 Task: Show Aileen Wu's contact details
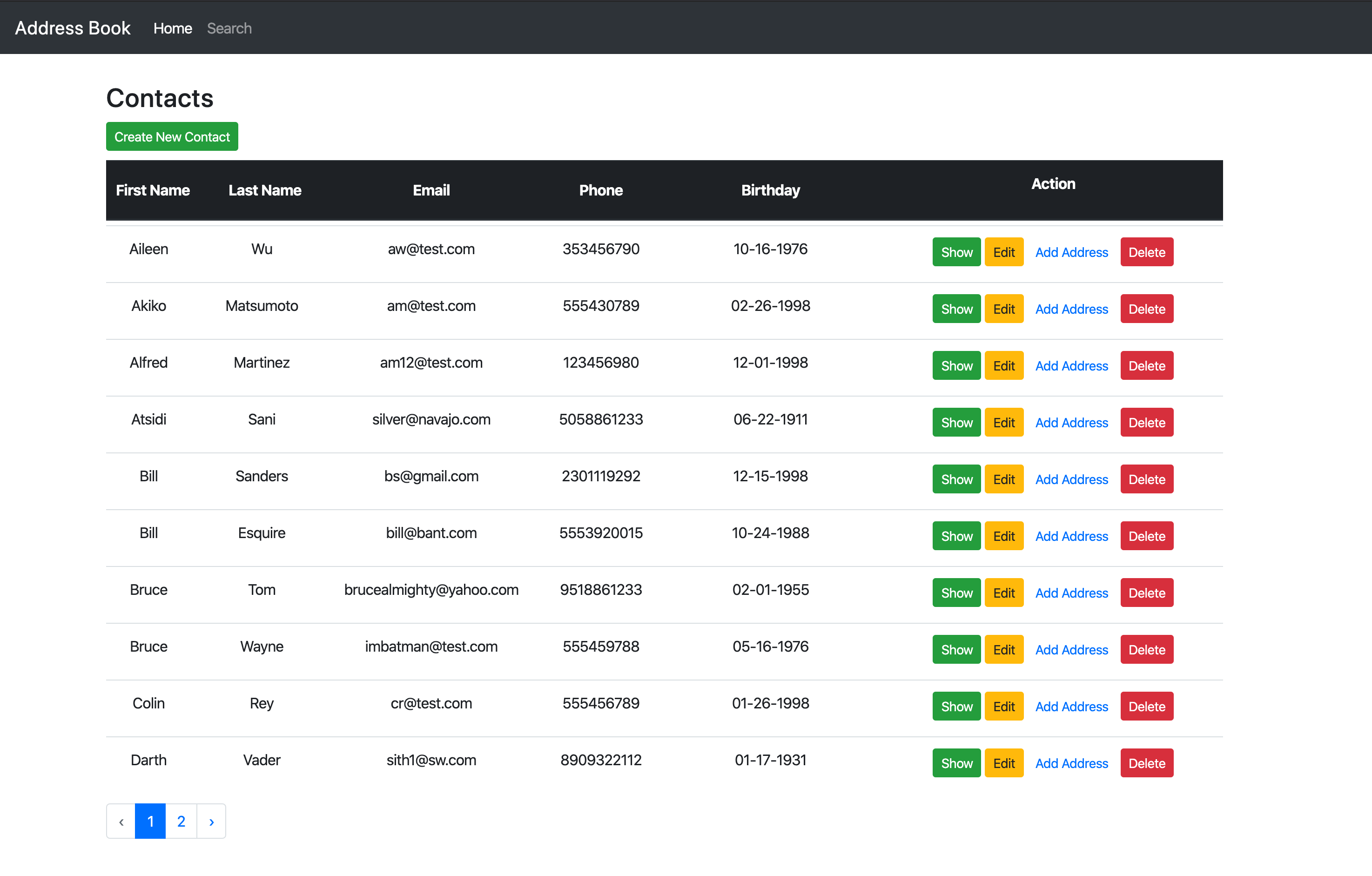click(957, 252)
